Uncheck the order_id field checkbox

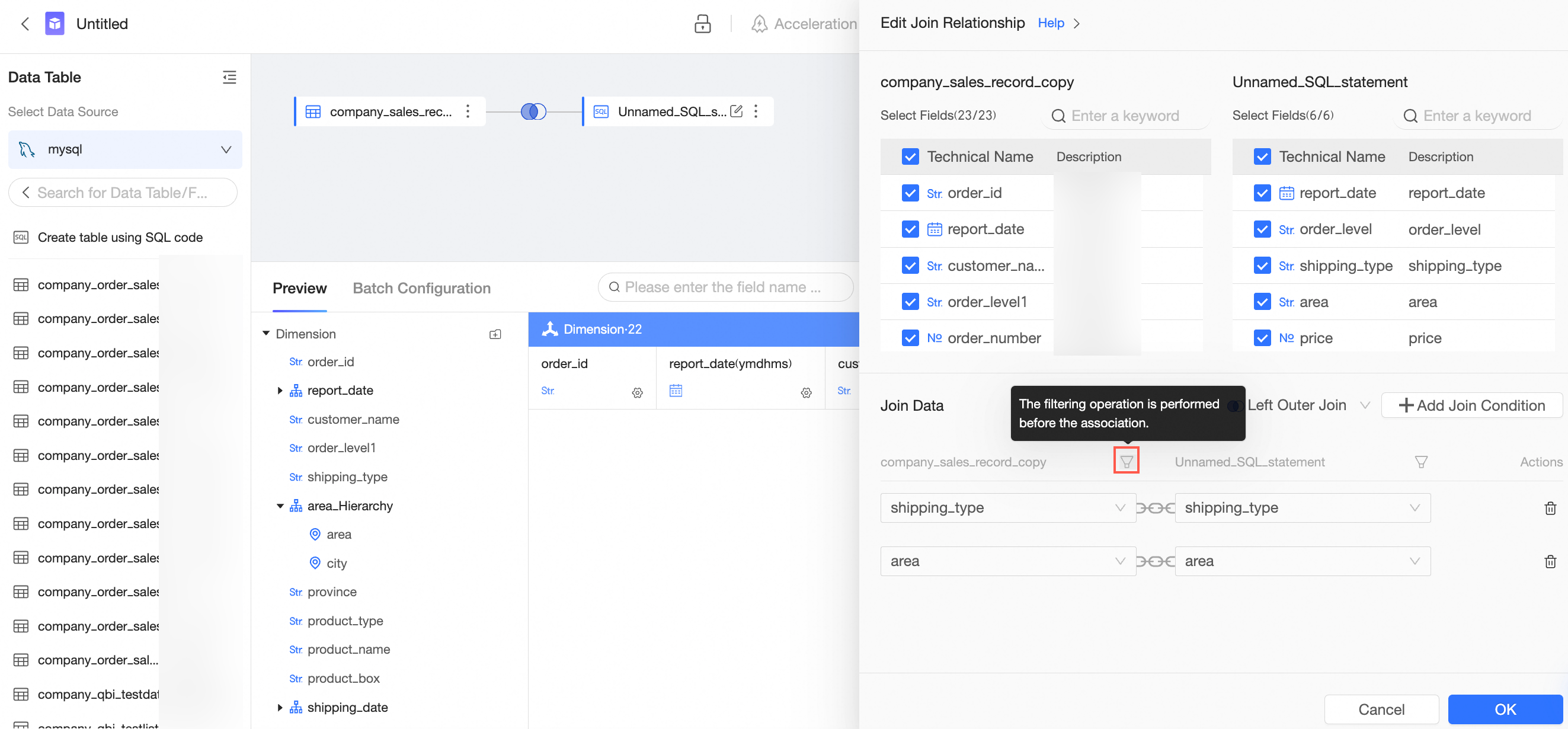[x=910, y=193]
